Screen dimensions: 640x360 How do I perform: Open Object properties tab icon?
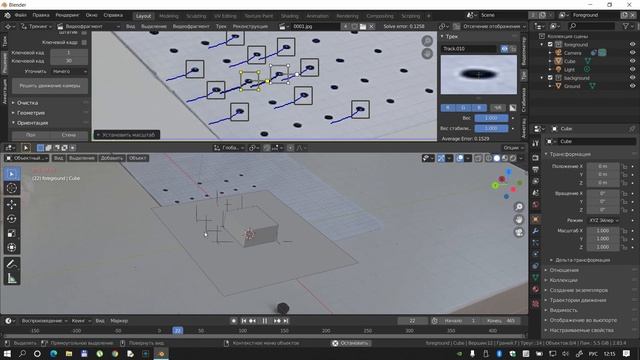coord(536,220)
